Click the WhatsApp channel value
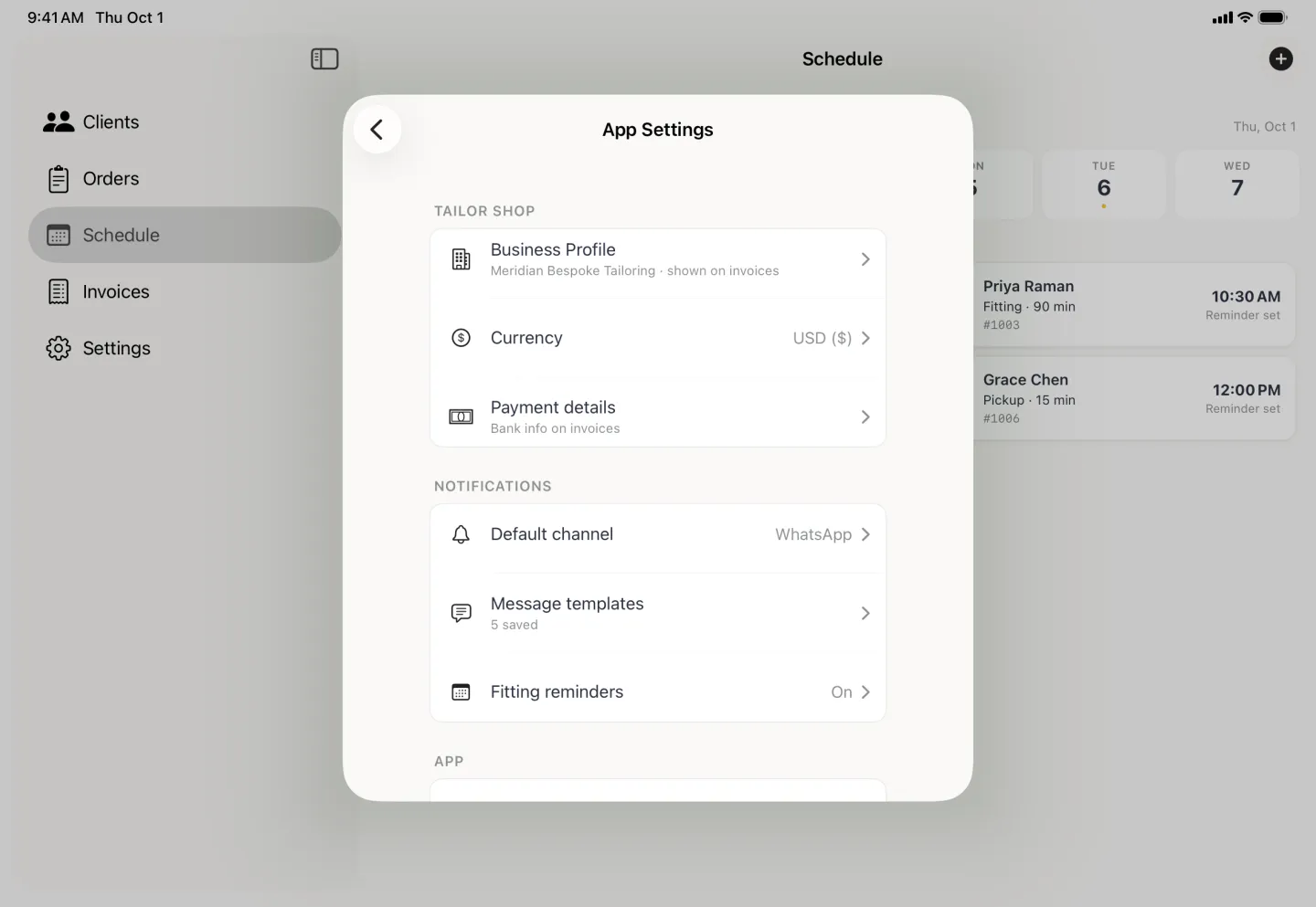This screenshot has height=907, width=1316. click(x=813, y=534)
